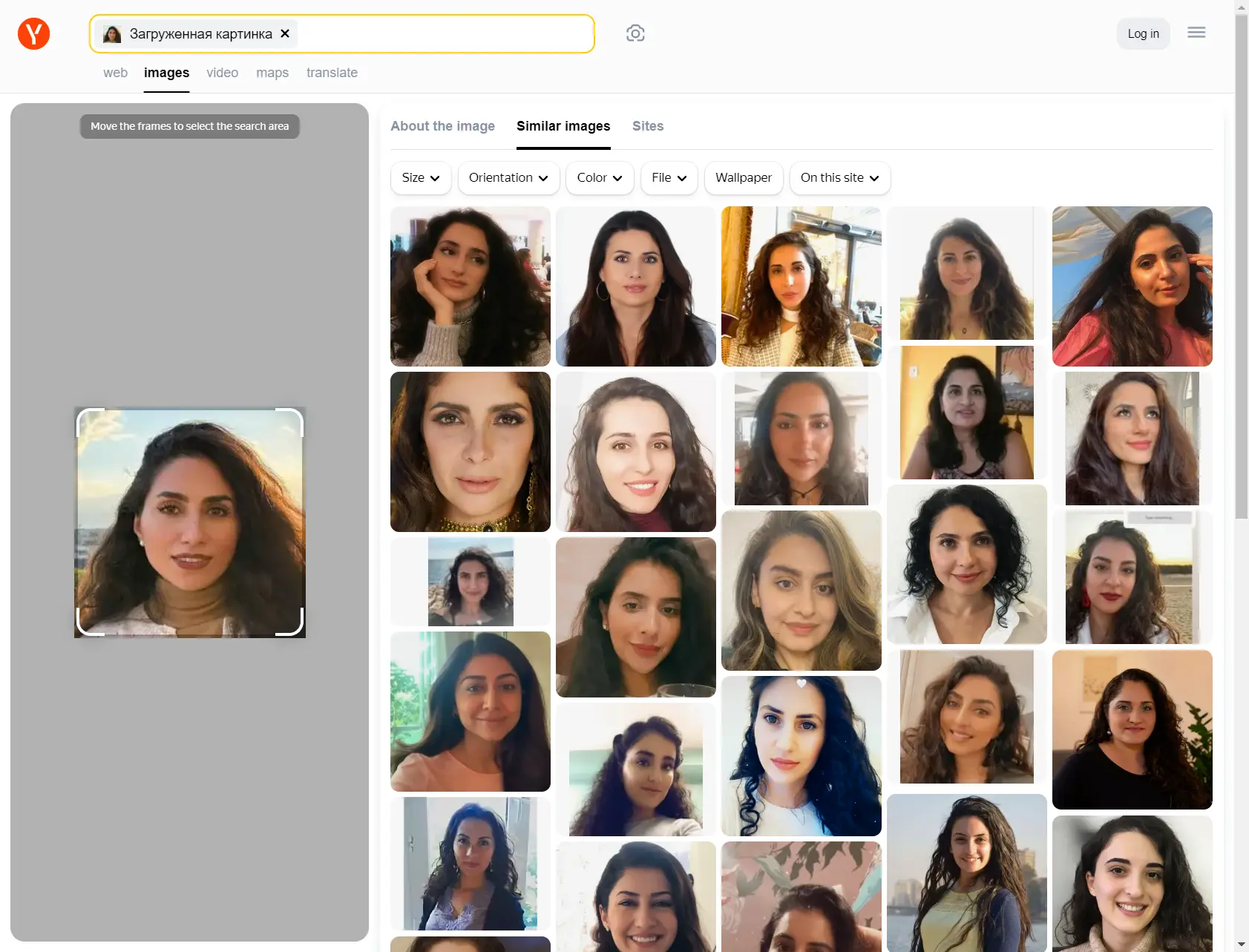Screen dimensions: 1249x952
Task: Click the page vertical scrollbar
Action: [1242, 297]
